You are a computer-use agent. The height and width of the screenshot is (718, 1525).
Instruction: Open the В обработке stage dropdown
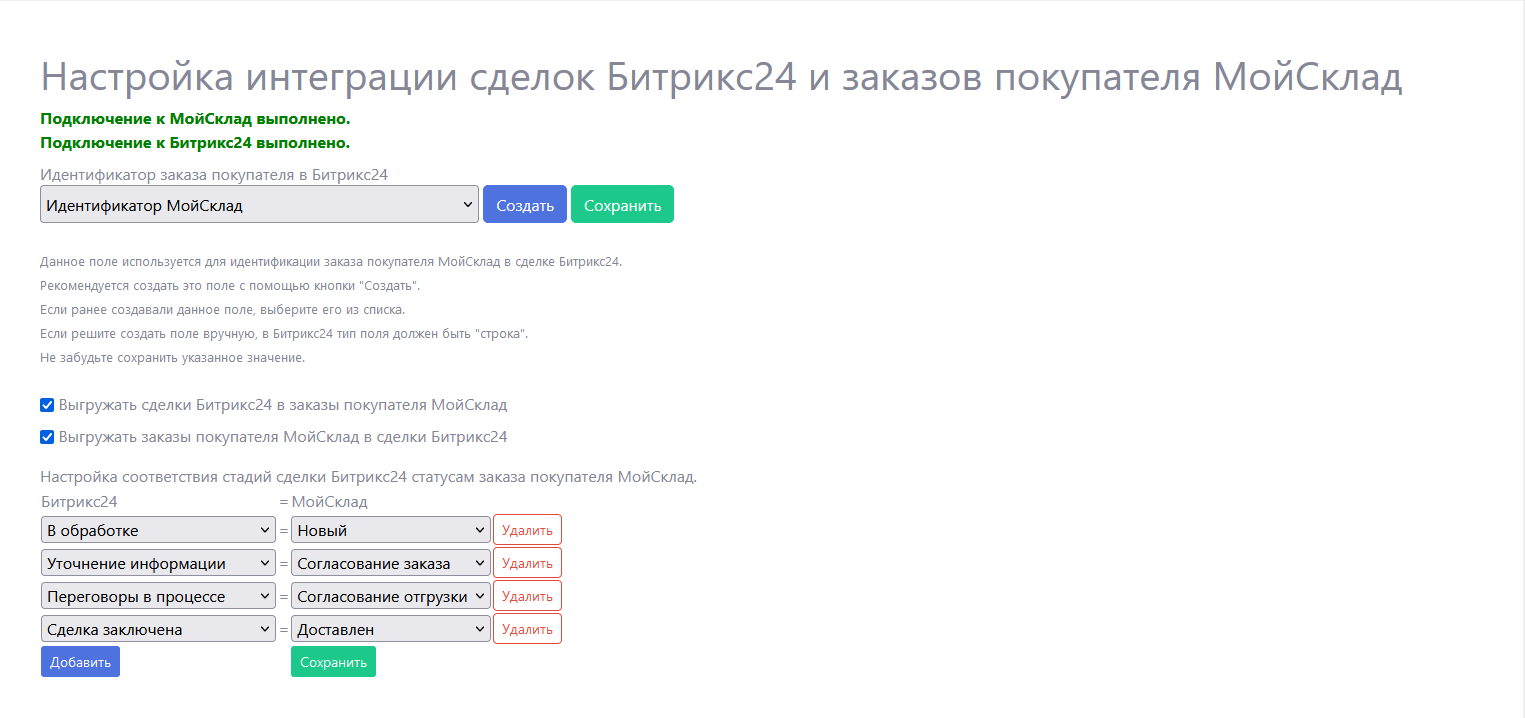[158, 530]
